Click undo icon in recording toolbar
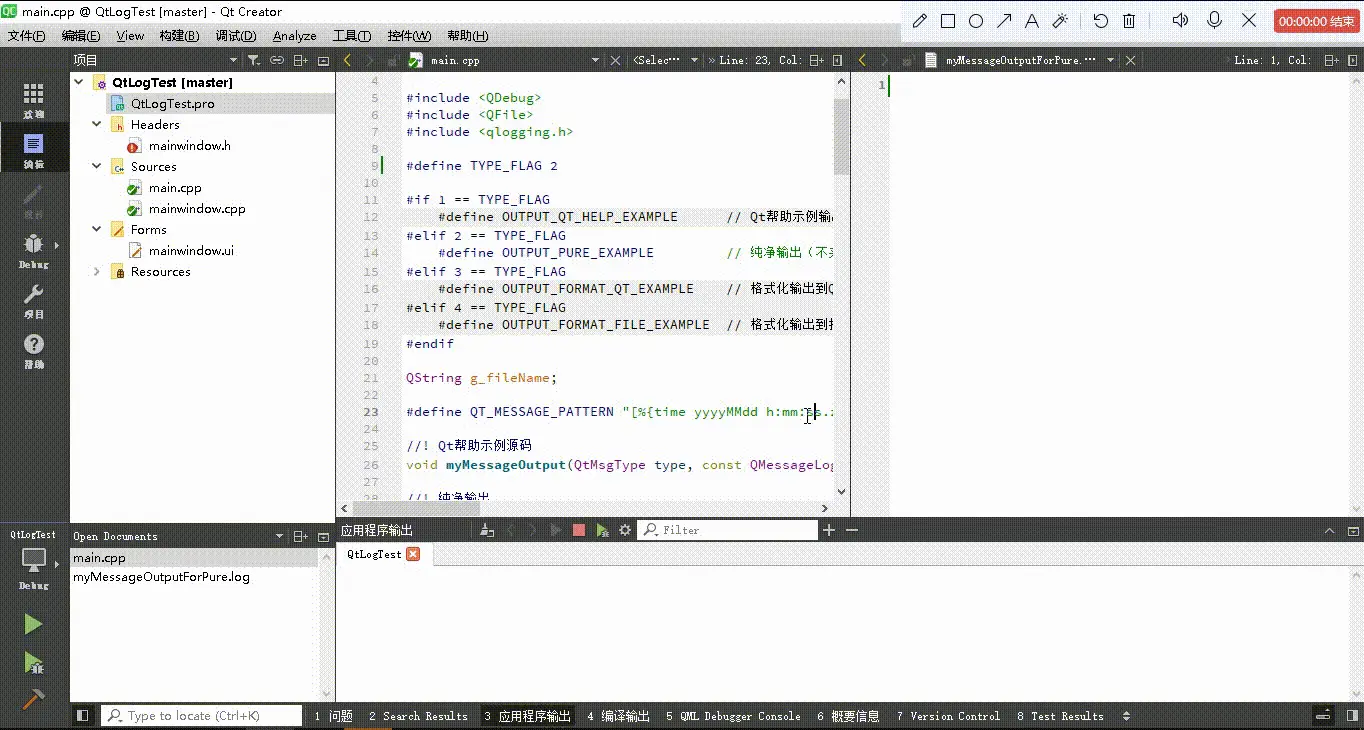The height and width of the screenshot is (730, 1364). tap(1101, 21)
